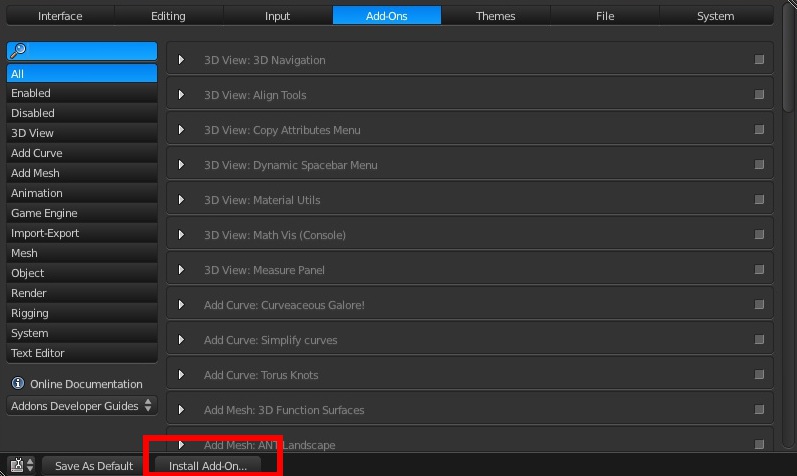Select the Render category filter

(x=82, y=293)
